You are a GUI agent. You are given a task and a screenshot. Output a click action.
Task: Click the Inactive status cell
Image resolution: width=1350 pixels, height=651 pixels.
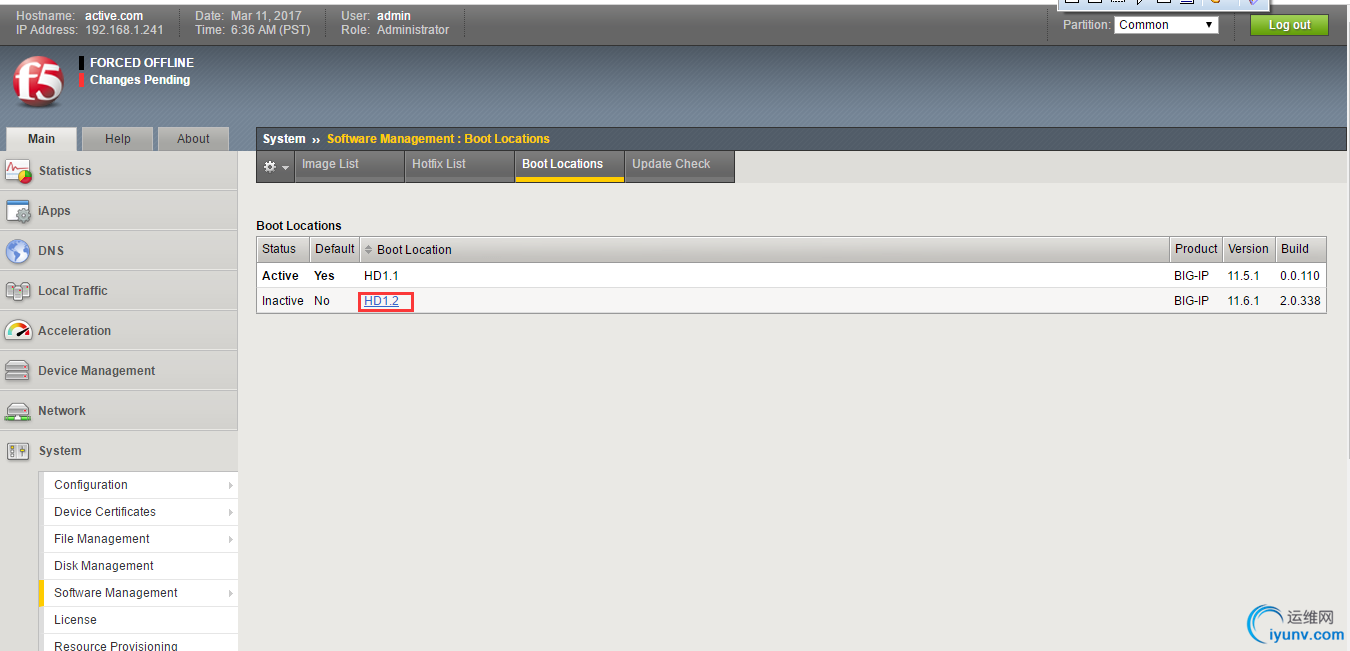point(283,301)
